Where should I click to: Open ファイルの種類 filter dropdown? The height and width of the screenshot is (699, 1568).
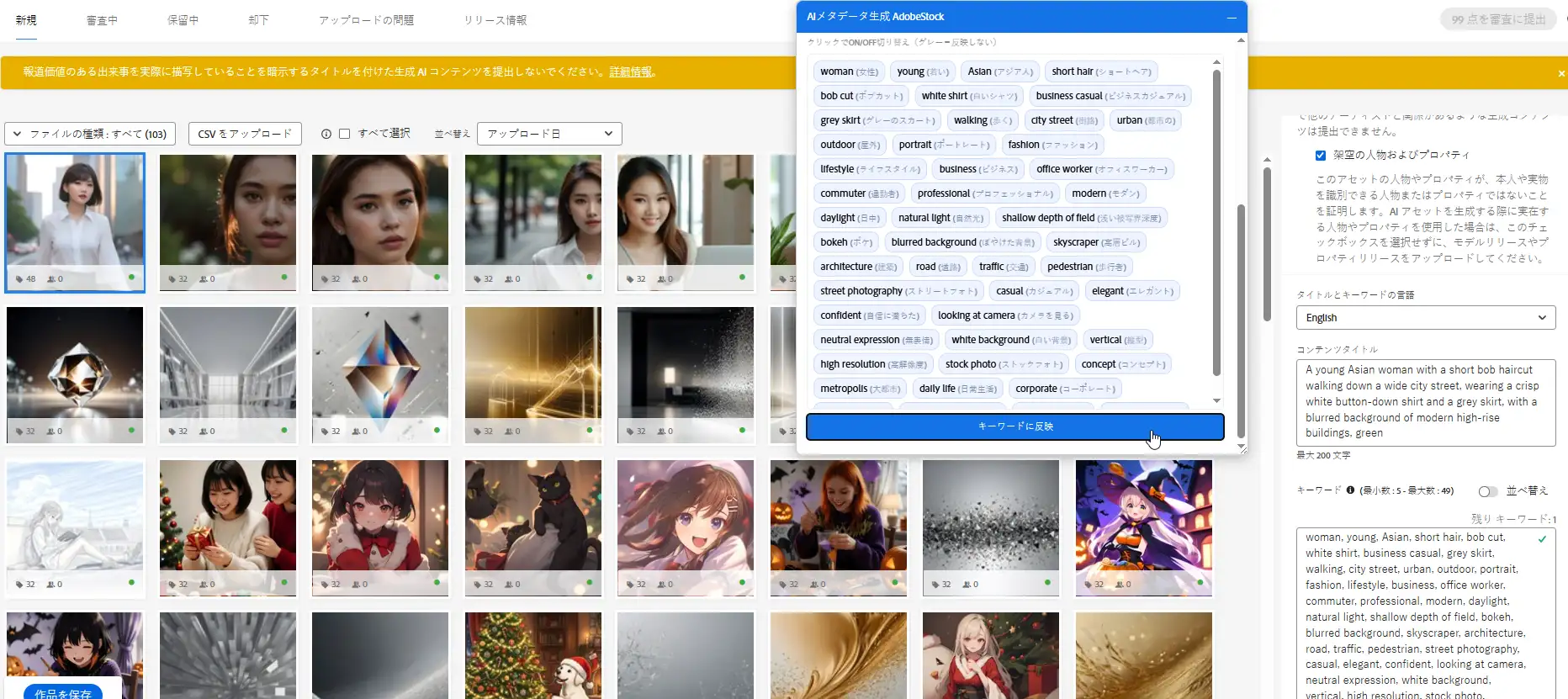[x=90, y=134]
